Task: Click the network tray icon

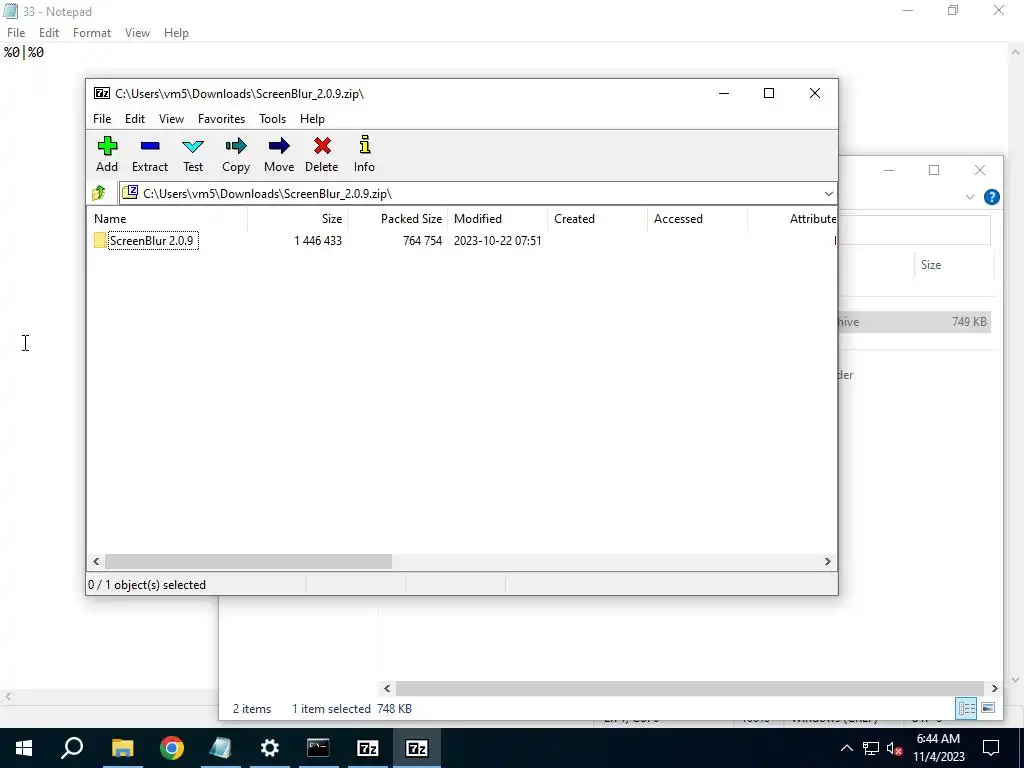Action: click(x=871, y=748)
